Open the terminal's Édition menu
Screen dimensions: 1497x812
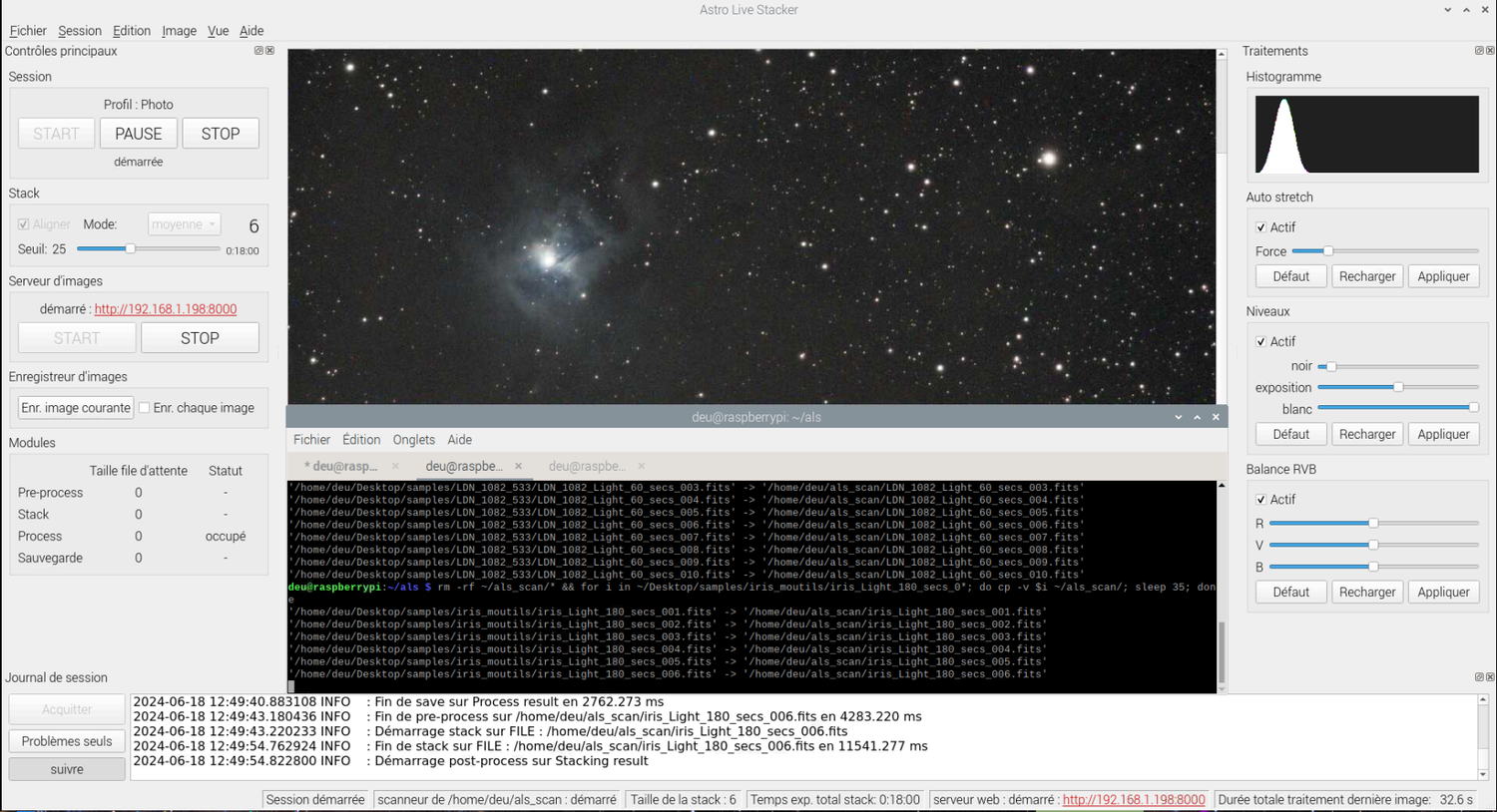point(361,440)
